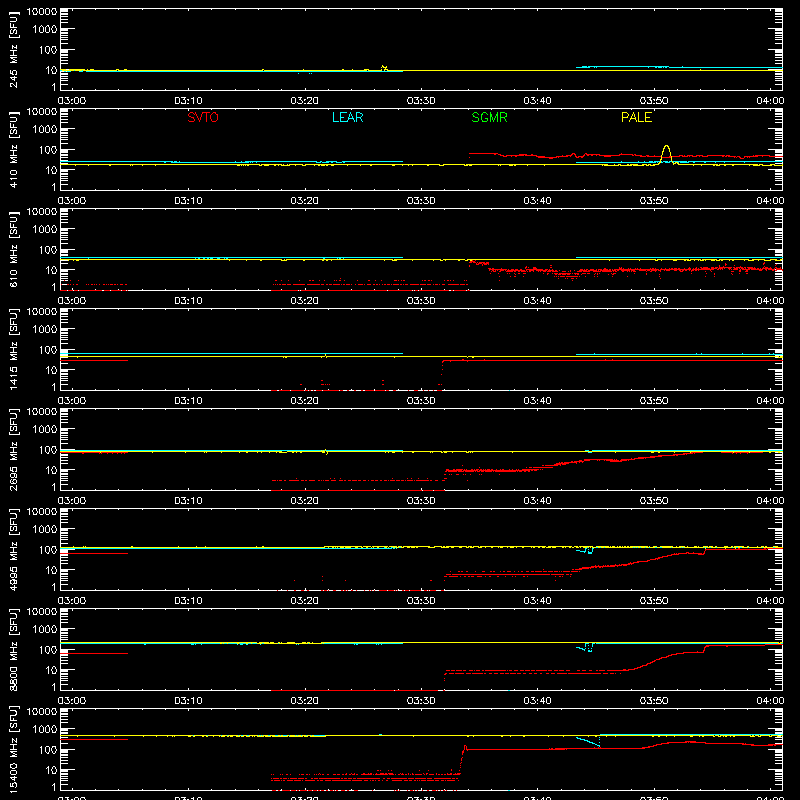
Task: Click the yellow spike marker in the 245 MHz panel
Action: click(384, 68)
